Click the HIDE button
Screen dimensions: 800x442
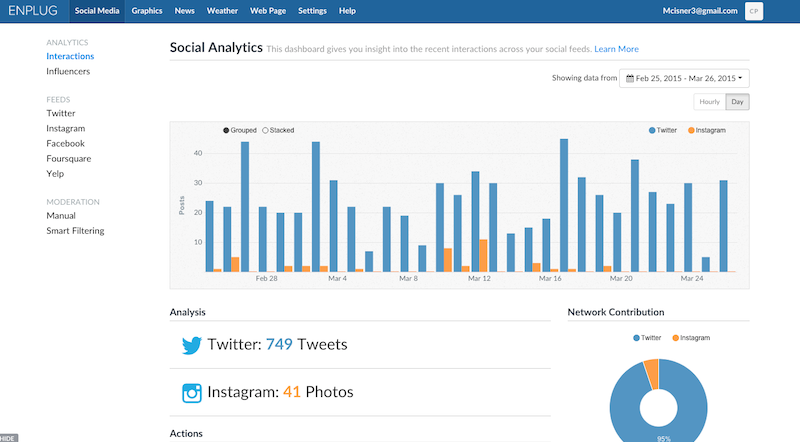tap(9, 438)
